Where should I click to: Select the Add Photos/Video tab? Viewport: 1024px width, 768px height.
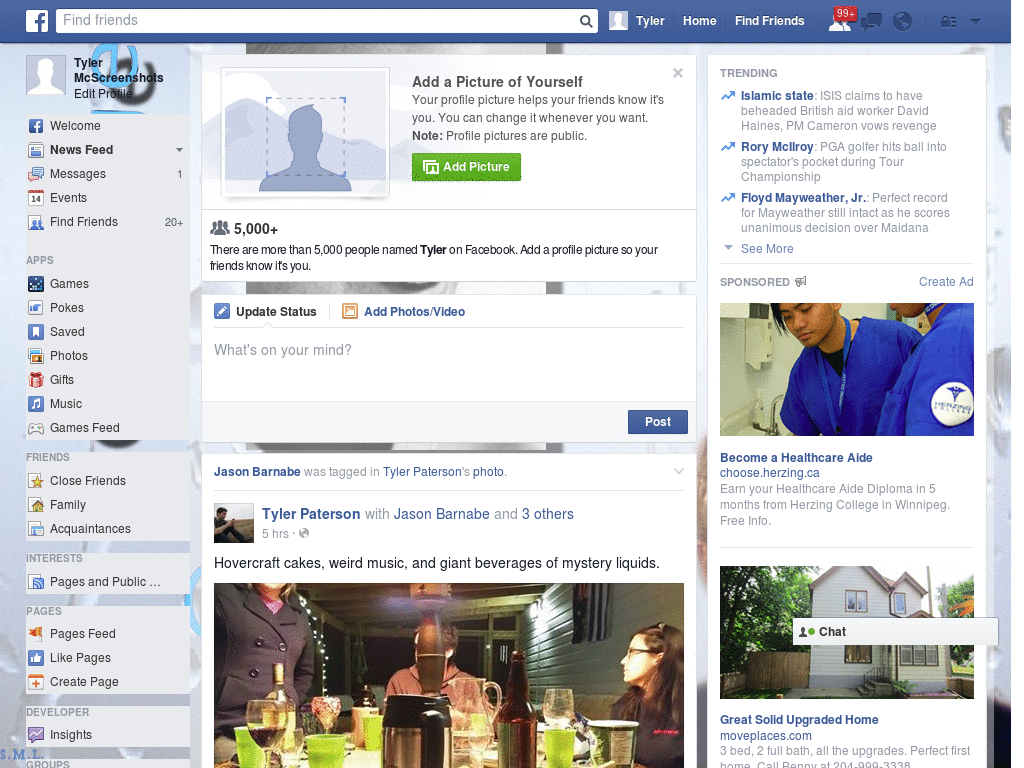click(404, 312)
